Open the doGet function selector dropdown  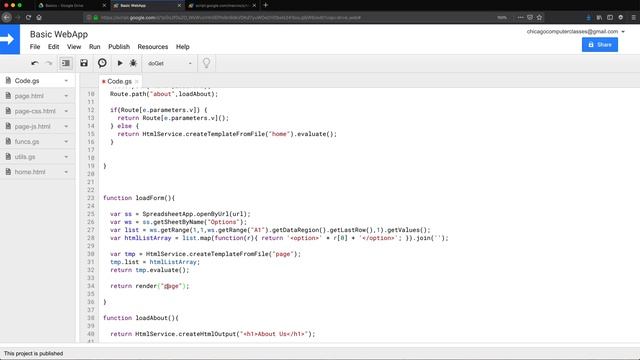169,63
